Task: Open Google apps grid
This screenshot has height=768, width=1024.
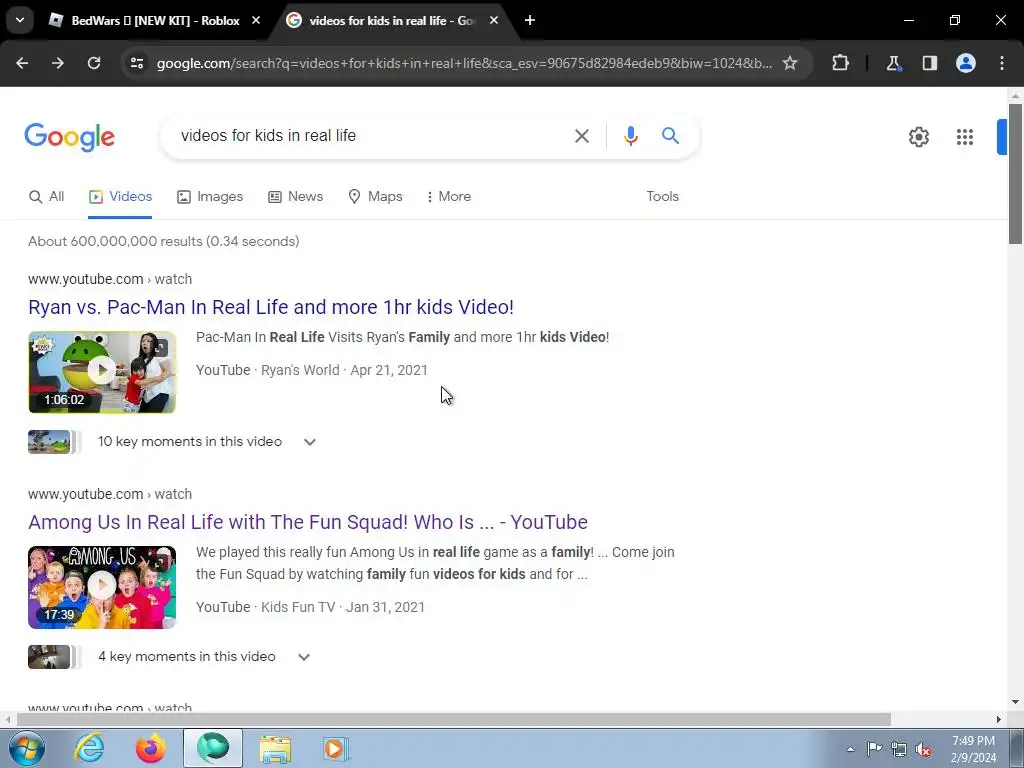Action: [965, 137]
